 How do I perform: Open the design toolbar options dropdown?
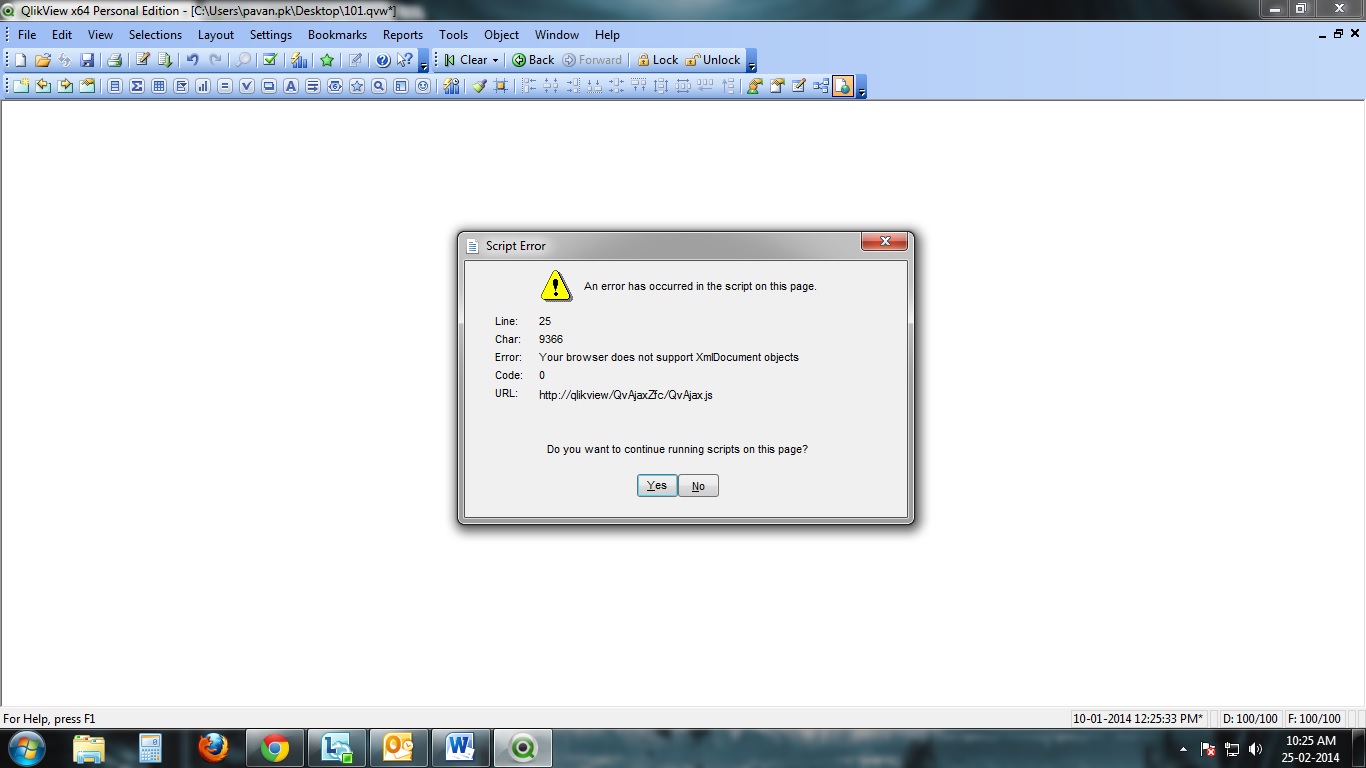click(862, 87)
